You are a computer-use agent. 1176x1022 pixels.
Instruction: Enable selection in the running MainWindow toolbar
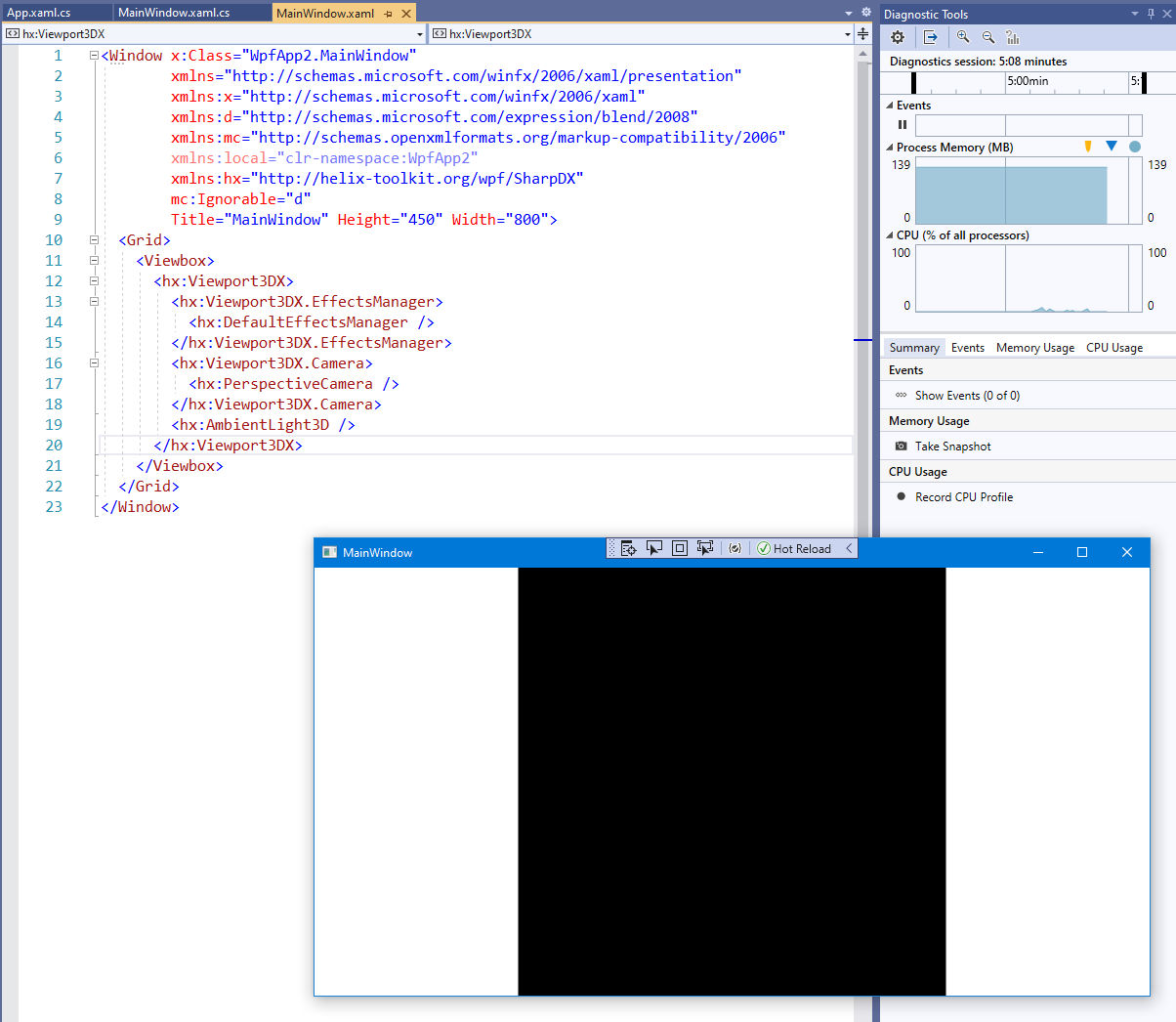coord(654,548)
